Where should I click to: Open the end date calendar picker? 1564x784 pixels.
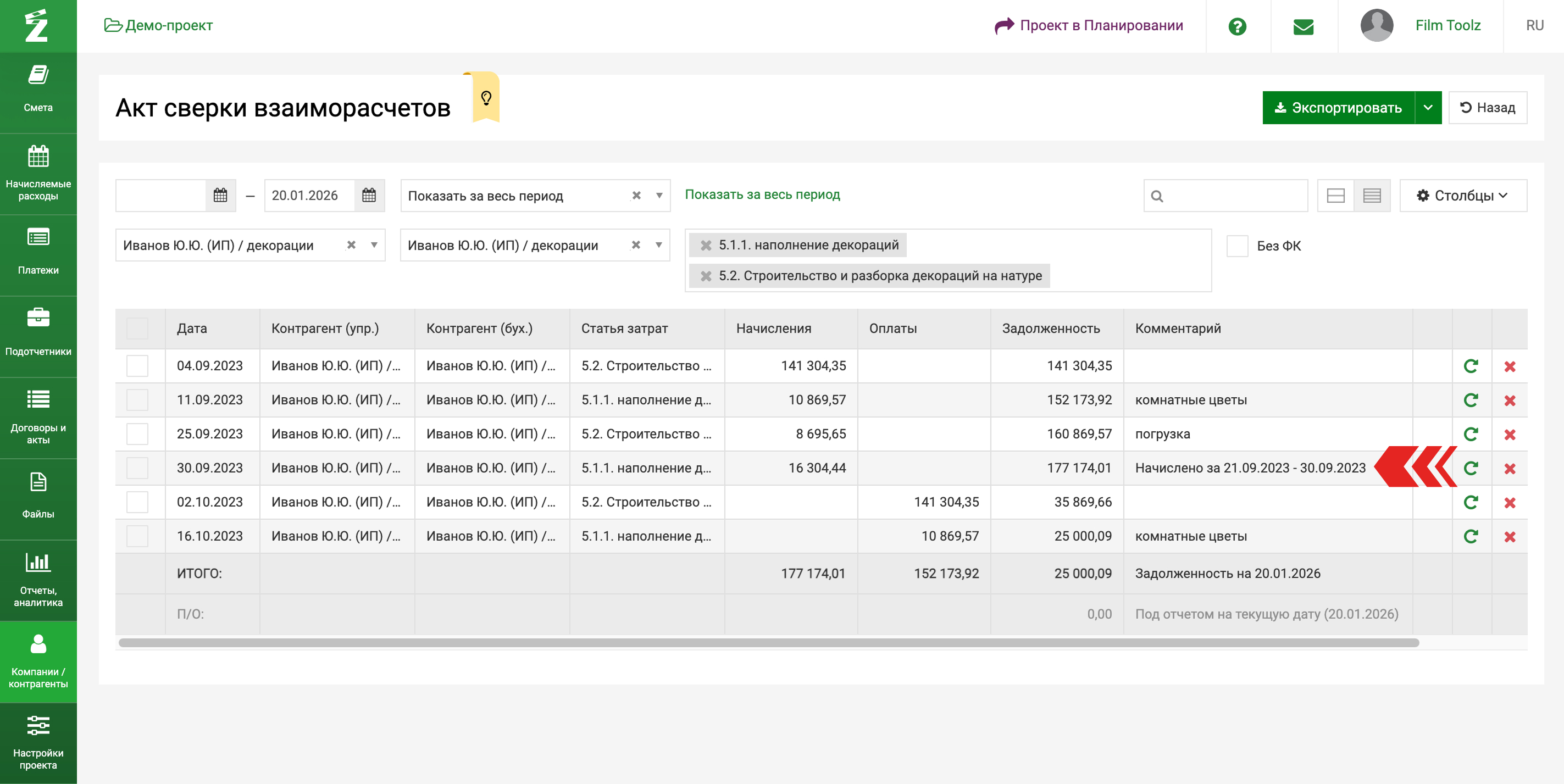(369, 196)
